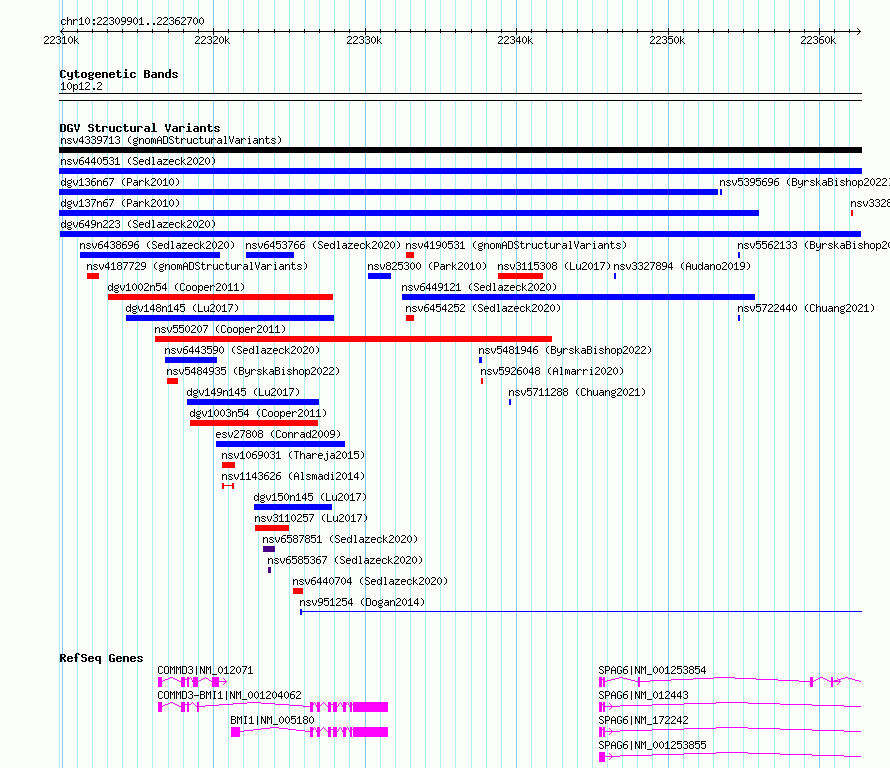Image resolution: width=890 pixels, height=768 pixels.
Task: Click nsv5484935 ByrskaBishop2022 label
Action: tap(253, 371)
